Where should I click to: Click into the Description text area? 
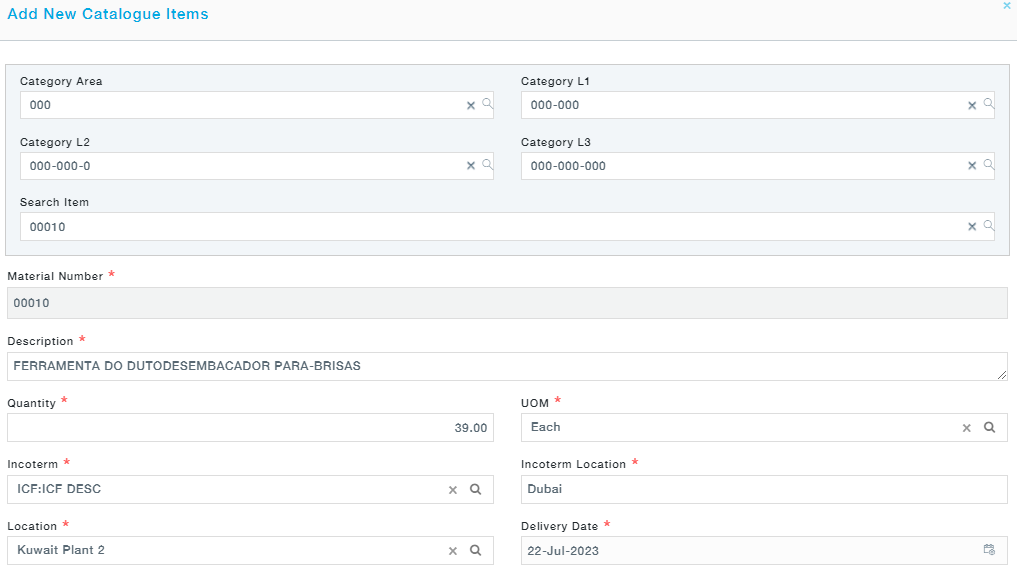click(x=500, y=366)
